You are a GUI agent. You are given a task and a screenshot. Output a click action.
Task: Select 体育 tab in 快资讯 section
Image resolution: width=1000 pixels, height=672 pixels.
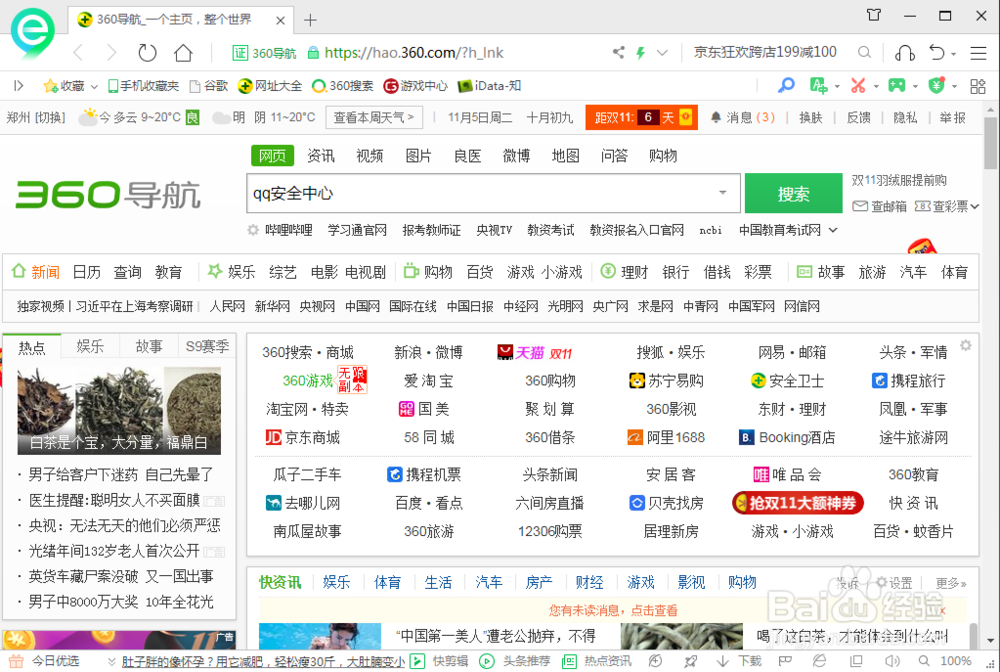387,582
